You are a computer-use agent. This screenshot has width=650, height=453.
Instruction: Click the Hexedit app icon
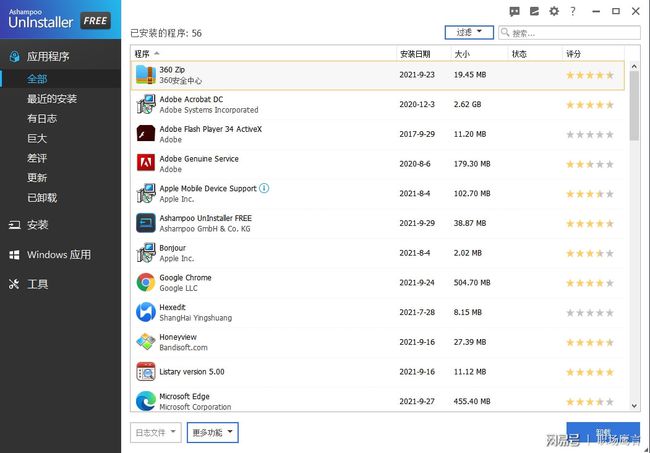(x=146, y=312)
